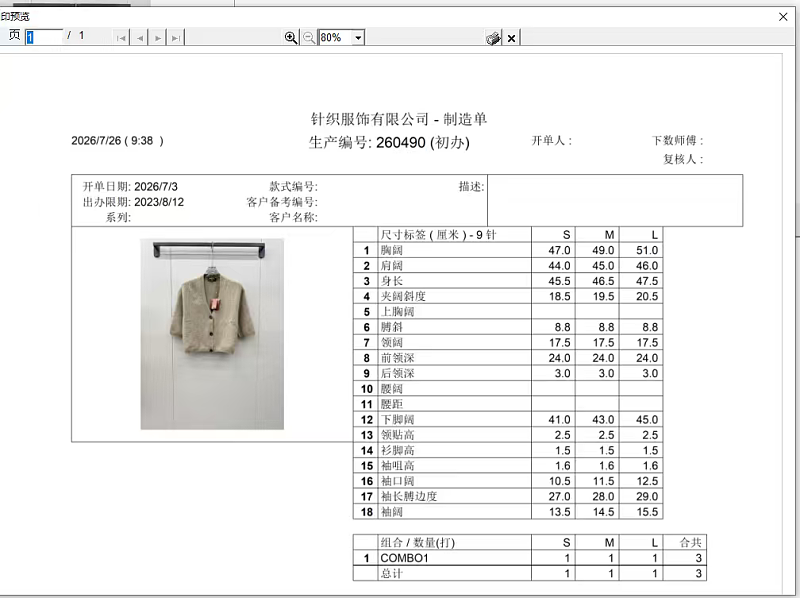
Task: Select the 胸阔 measurement row
Action: pyautogui.click(x=508, y=250)
